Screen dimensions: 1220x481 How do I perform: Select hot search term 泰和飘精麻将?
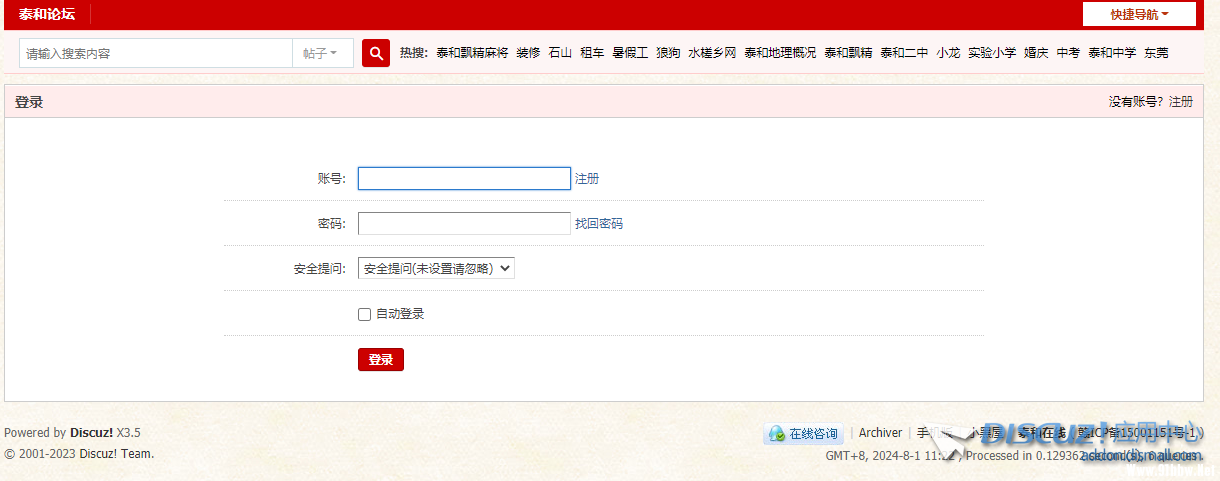pyautogui.click(x=472, y=53)
